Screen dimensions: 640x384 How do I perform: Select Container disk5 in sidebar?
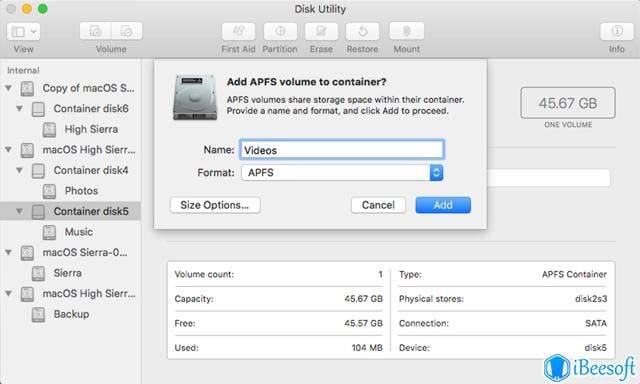coord(91,211)
